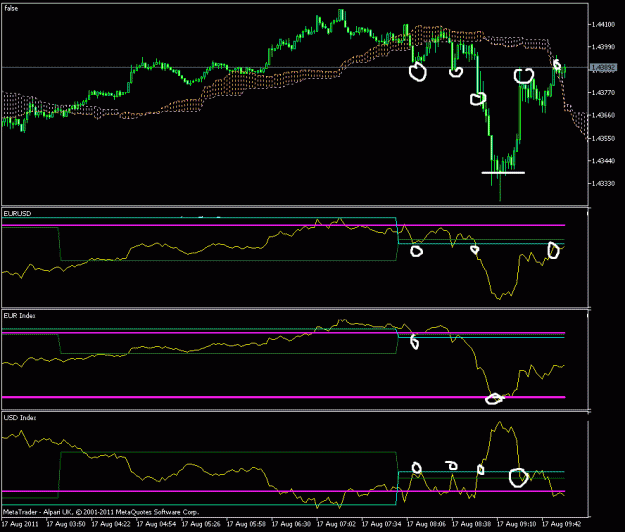The height and width of the screenshot is (532, 625).
Task: Select the 'USD Index' panel label
Action: (x=20, y=418)
